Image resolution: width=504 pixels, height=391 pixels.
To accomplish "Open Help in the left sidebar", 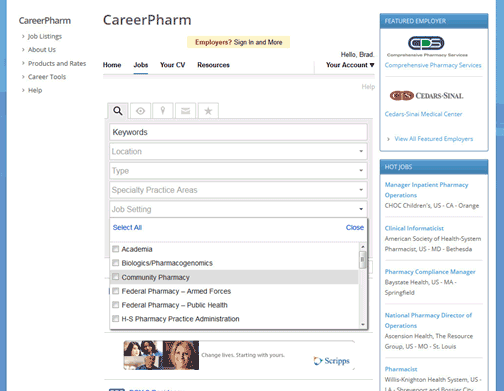I will pos(35,90).
